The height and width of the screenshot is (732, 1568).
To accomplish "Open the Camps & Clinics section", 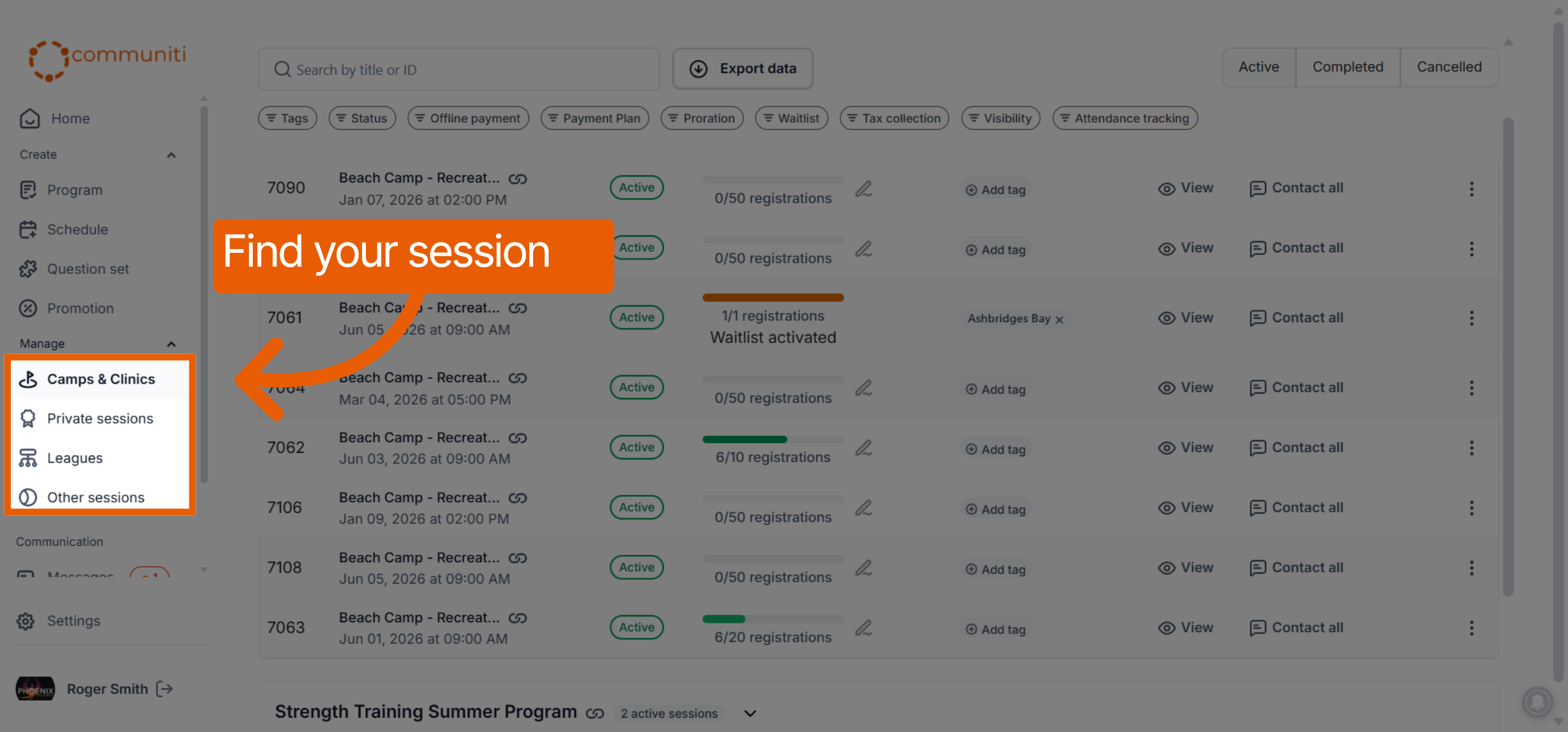I will pos(100,379).
